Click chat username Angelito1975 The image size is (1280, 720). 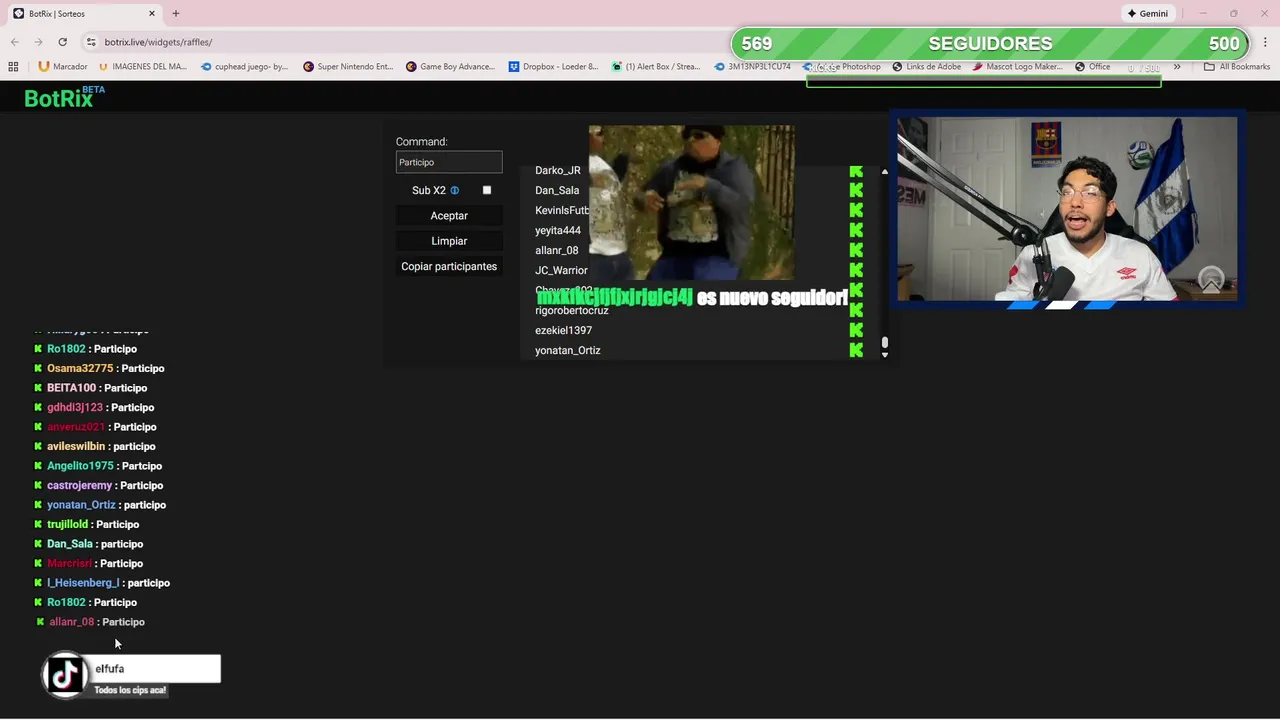pyautogui.click(x=80, y=466)
